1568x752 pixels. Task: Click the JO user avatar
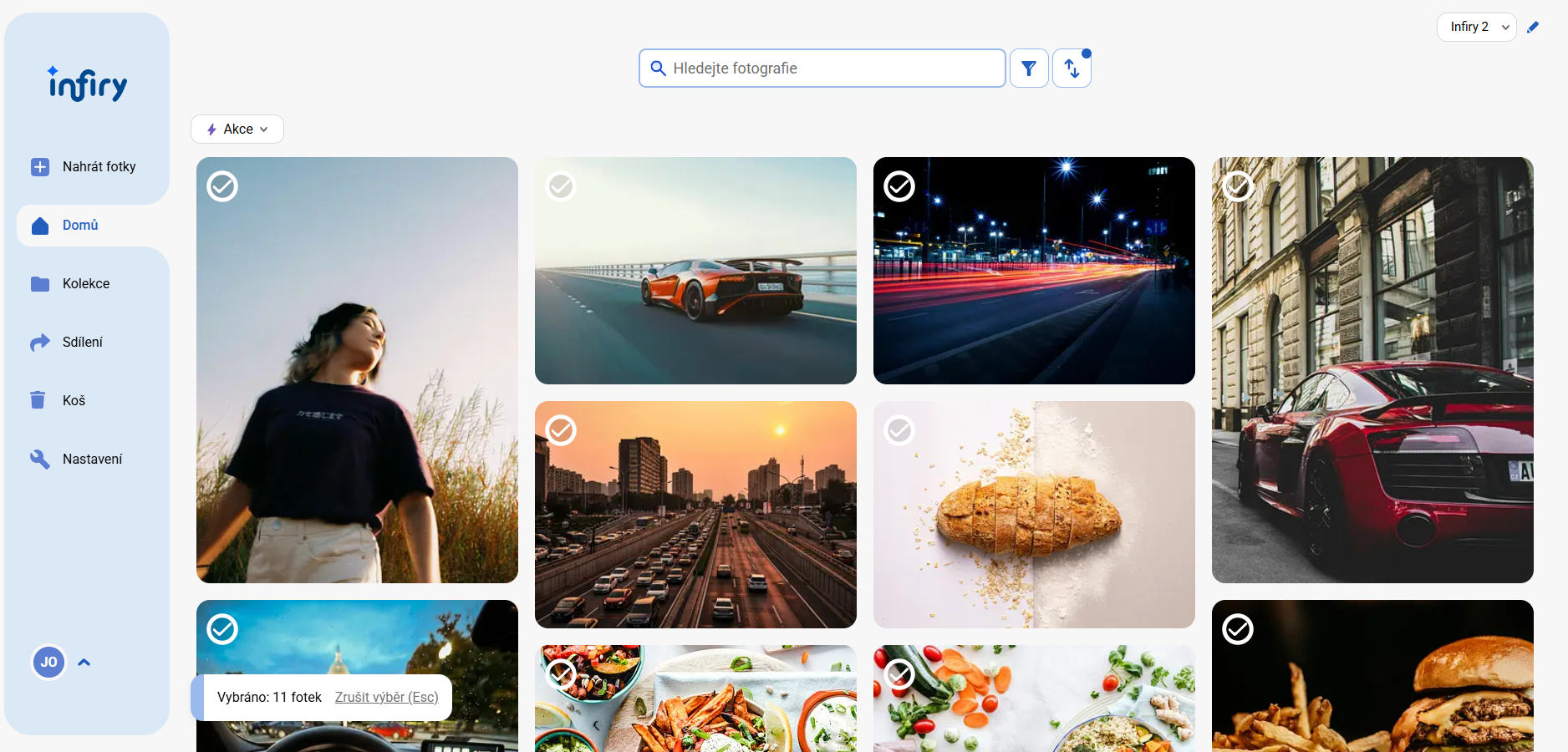tap(48, 663)
